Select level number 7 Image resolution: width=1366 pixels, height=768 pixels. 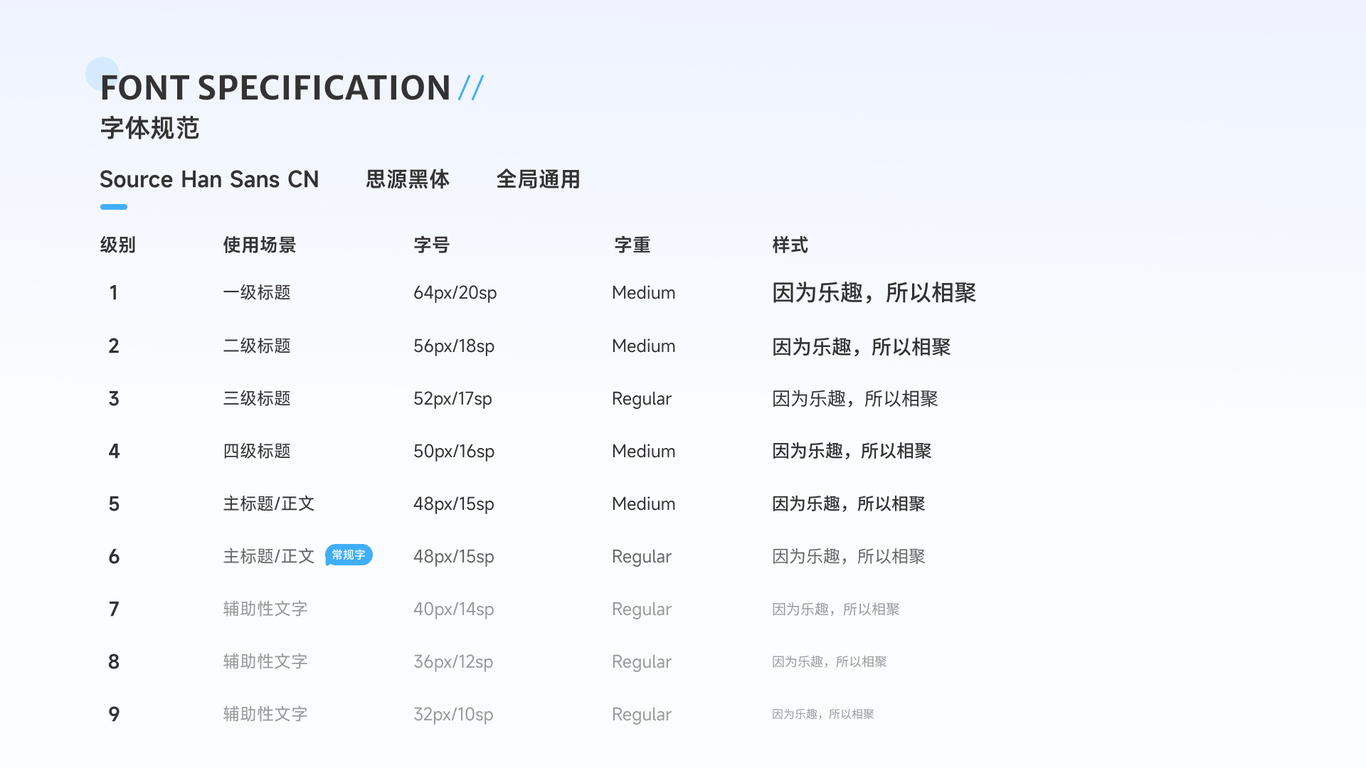114,609
